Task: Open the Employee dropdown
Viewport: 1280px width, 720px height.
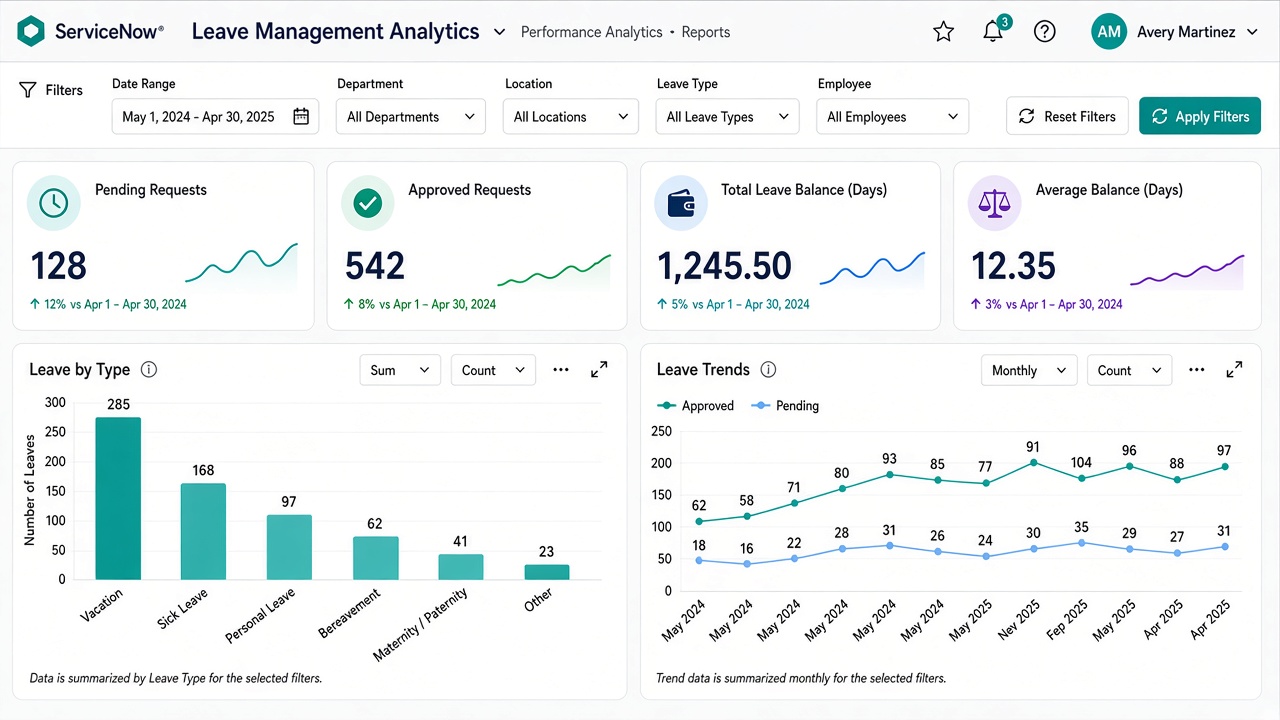Action: (x=893, y=116)
